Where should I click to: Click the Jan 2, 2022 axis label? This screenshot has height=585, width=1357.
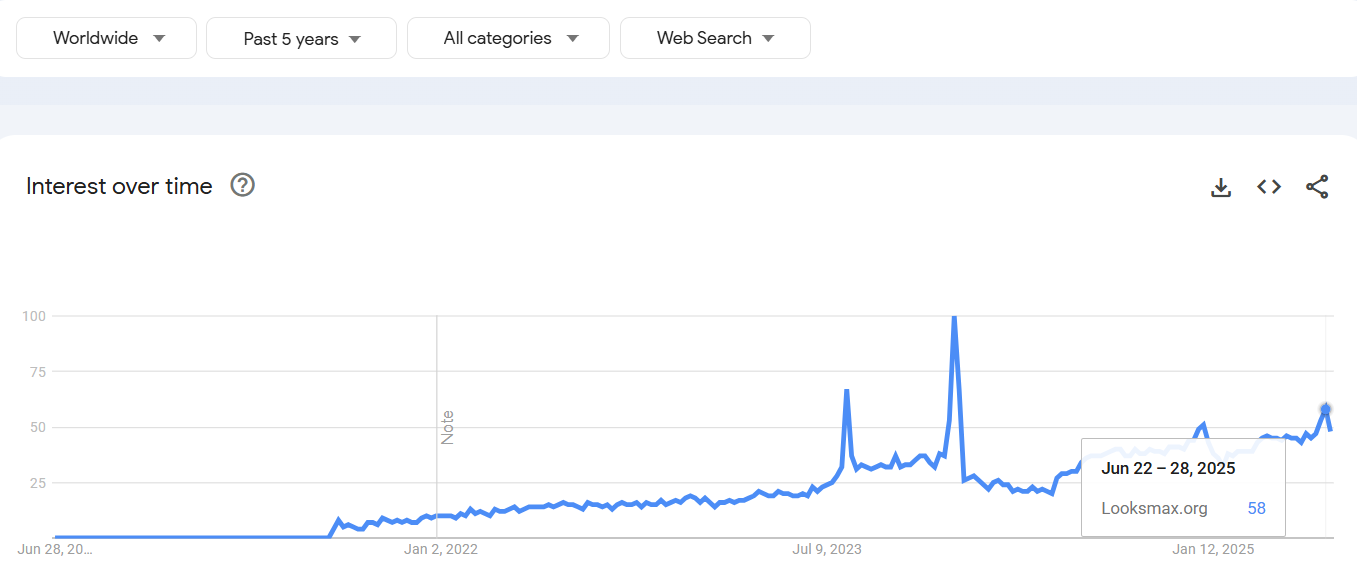tap(441, 549)
